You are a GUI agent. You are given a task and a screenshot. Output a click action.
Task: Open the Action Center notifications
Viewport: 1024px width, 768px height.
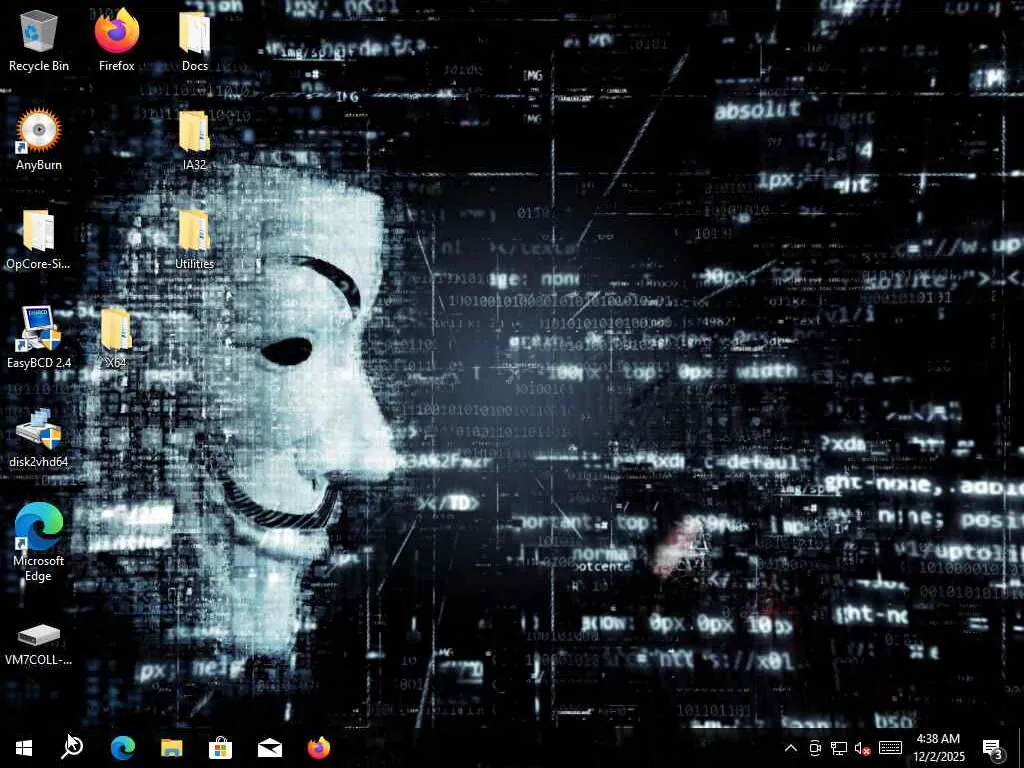[993, 748]
